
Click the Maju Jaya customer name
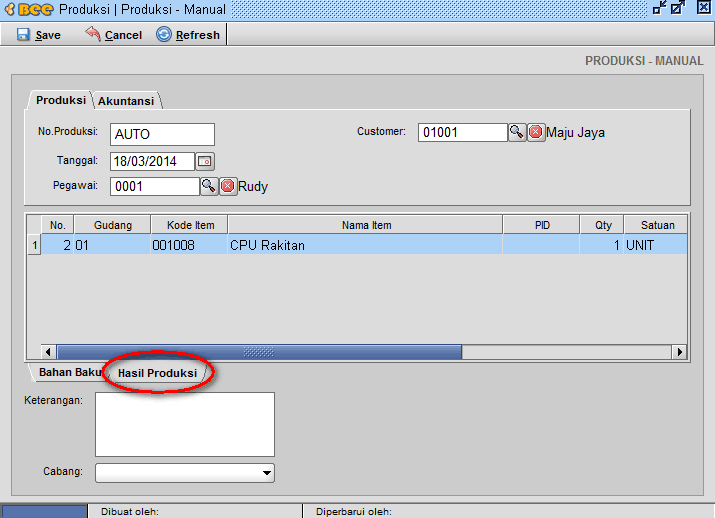pyautogui.click(x=576, y=133)
